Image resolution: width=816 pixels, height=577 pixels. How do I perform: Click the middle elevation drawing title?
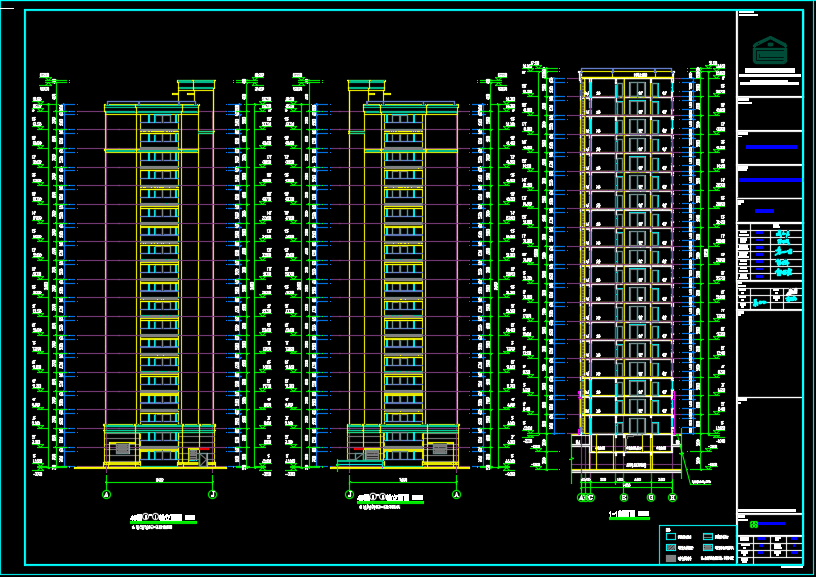click(390, 498)
